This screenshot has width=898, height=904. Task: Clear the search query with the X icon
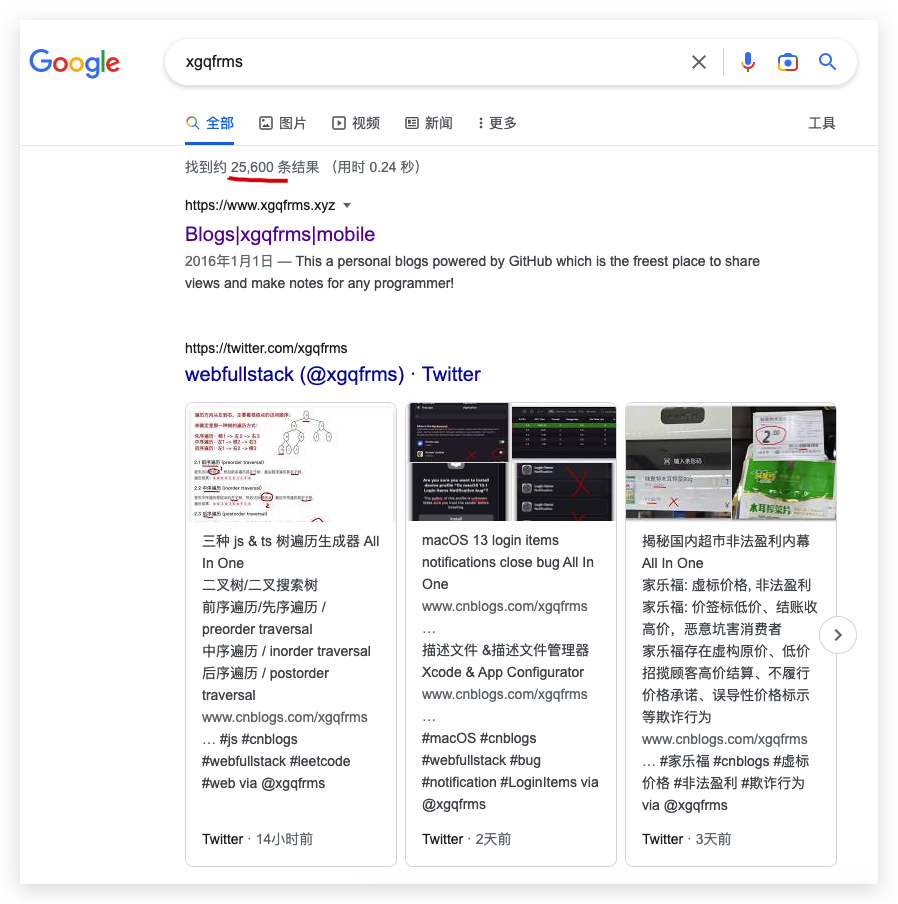click(699, 62)
